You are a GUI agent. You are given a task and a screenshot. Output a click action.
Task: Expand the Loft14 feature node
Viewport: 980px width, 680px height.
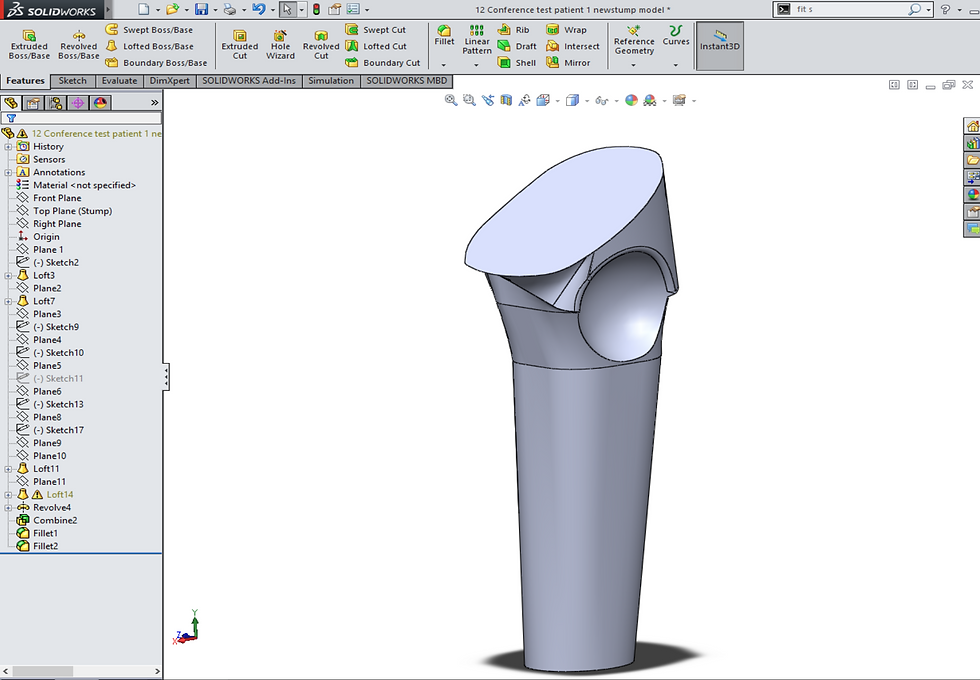[8, 495]
